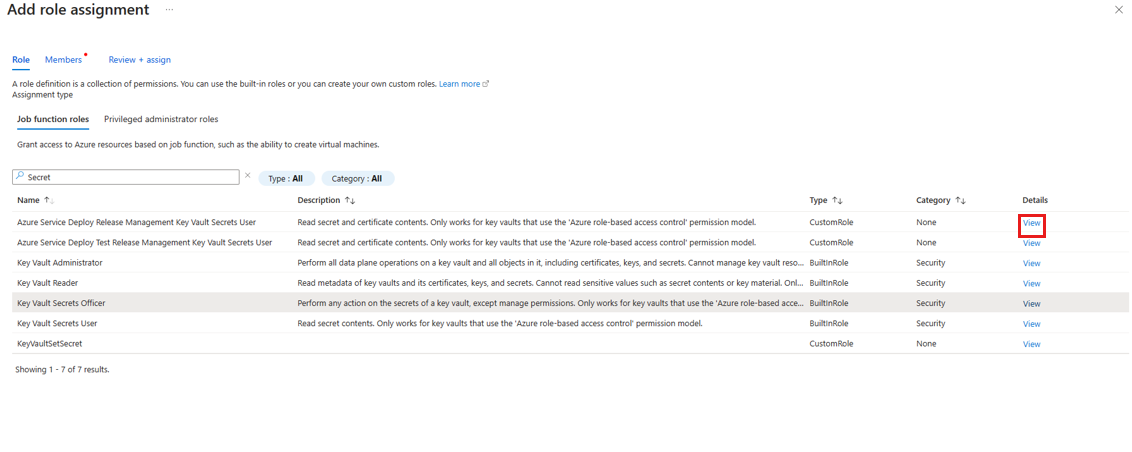Switch to the Members tab
The width and height of the screenshot is (1132, 452).
click(64, 60)
